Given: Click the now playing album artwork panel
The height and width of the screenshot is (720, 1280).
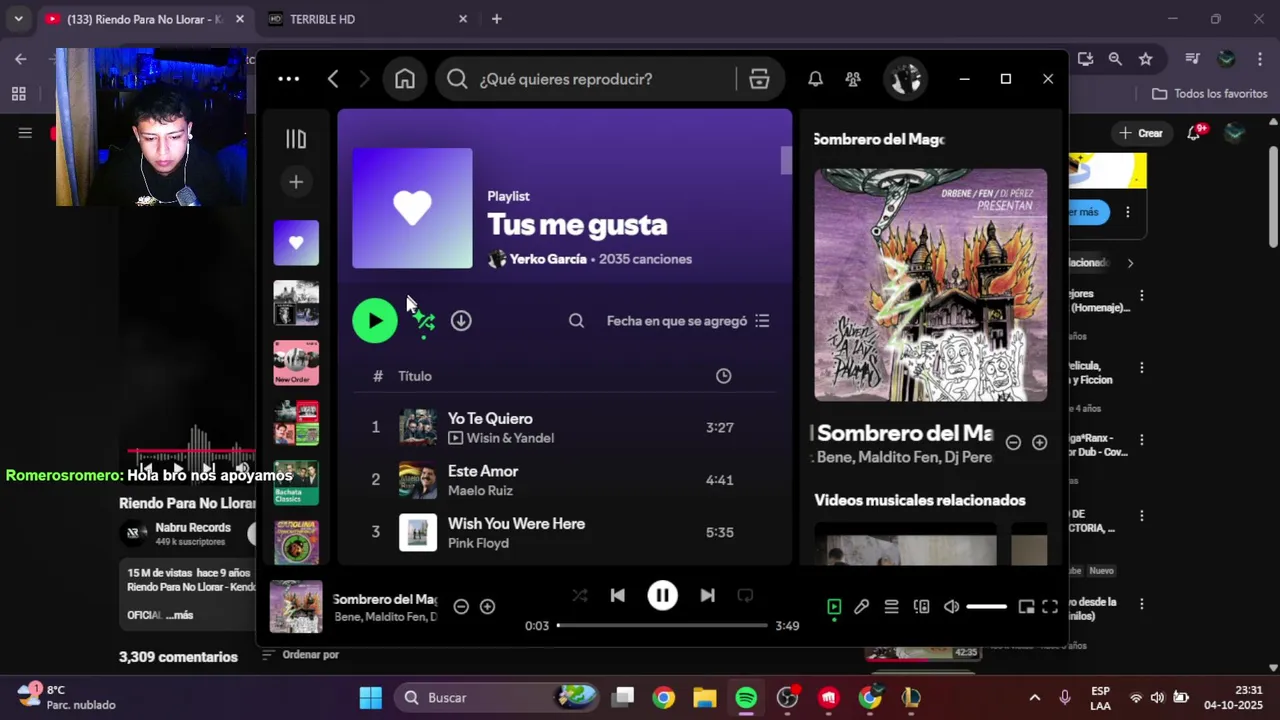Looking at the screenshot, I should tap(931, 285).
